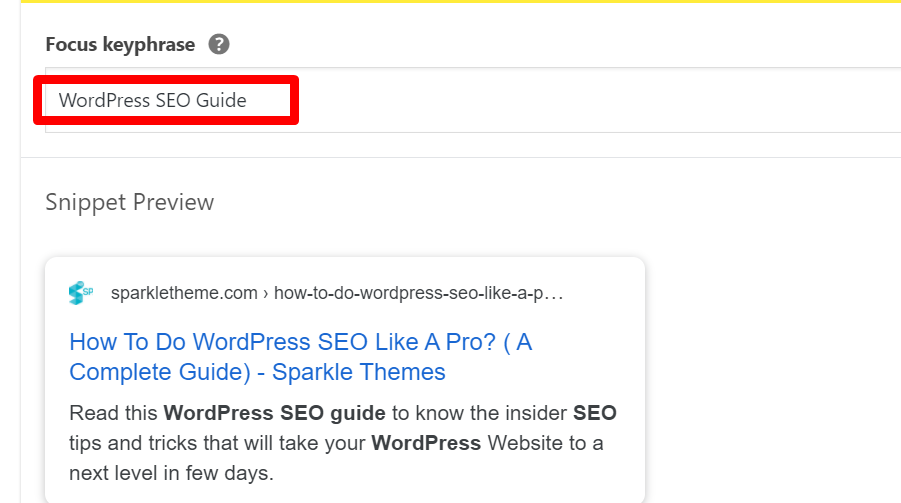The height and width of the screenshot is (503, 901).
Task: Click sparkletheme.com domain in snippet URL
Action: pos(184,293)
